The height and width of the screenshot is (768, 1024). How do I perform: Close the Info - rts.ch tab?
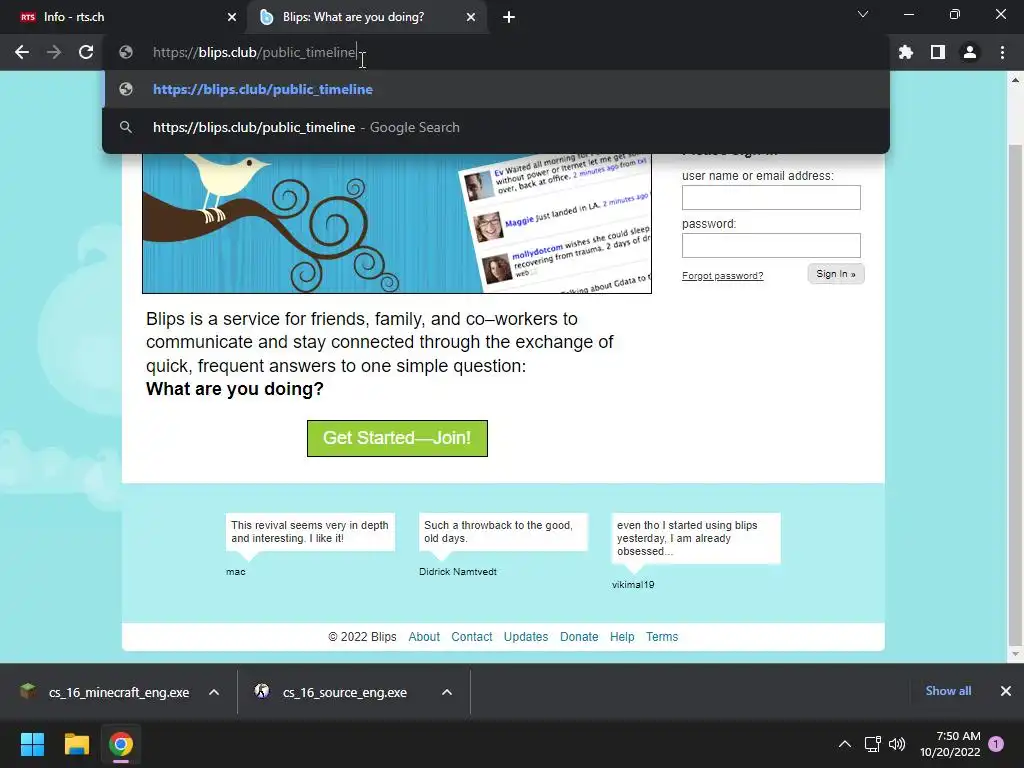click(x=232, y=17)
